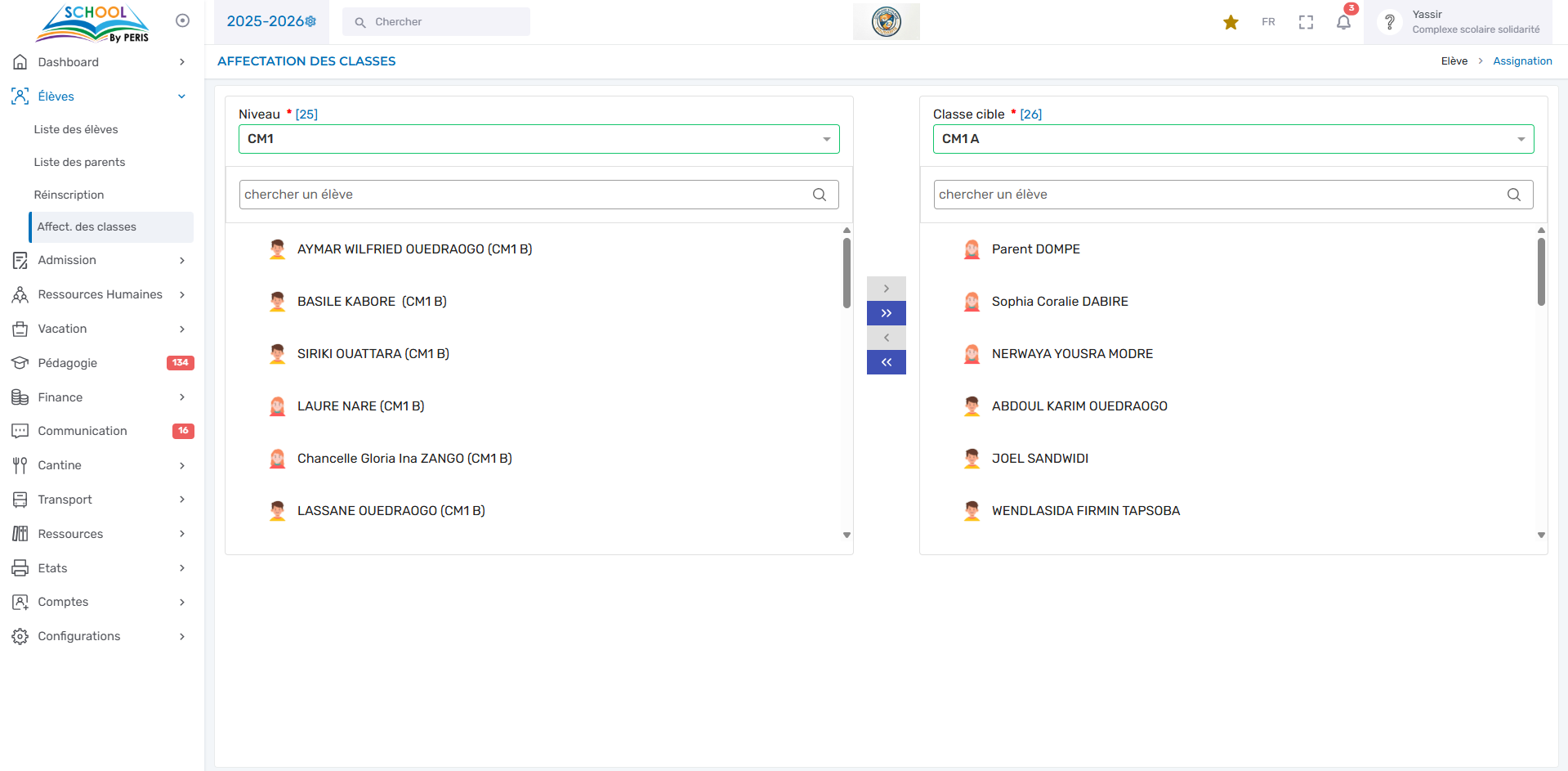Move all students to target class

[x=886, y=313]
